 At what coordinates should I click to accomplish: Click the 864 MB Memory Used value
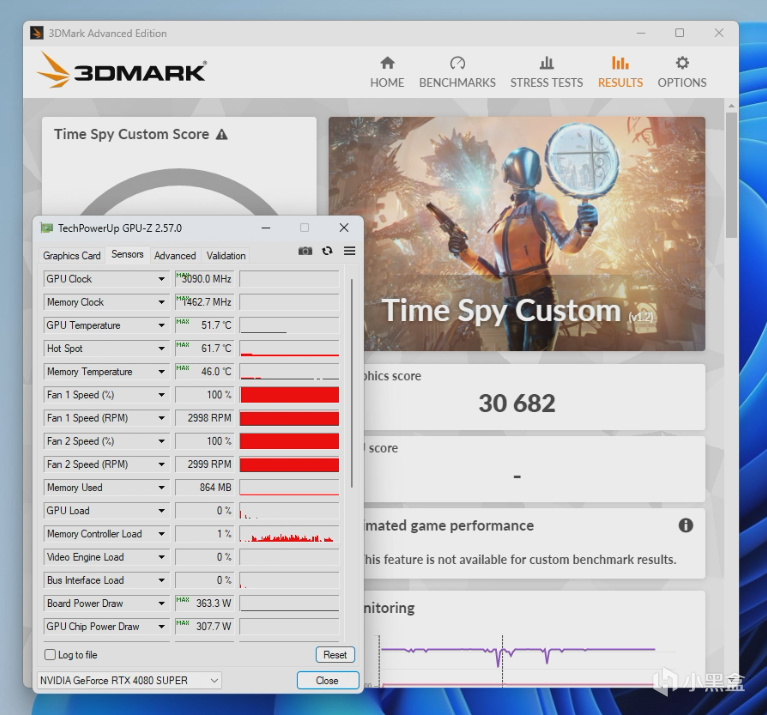204,487
